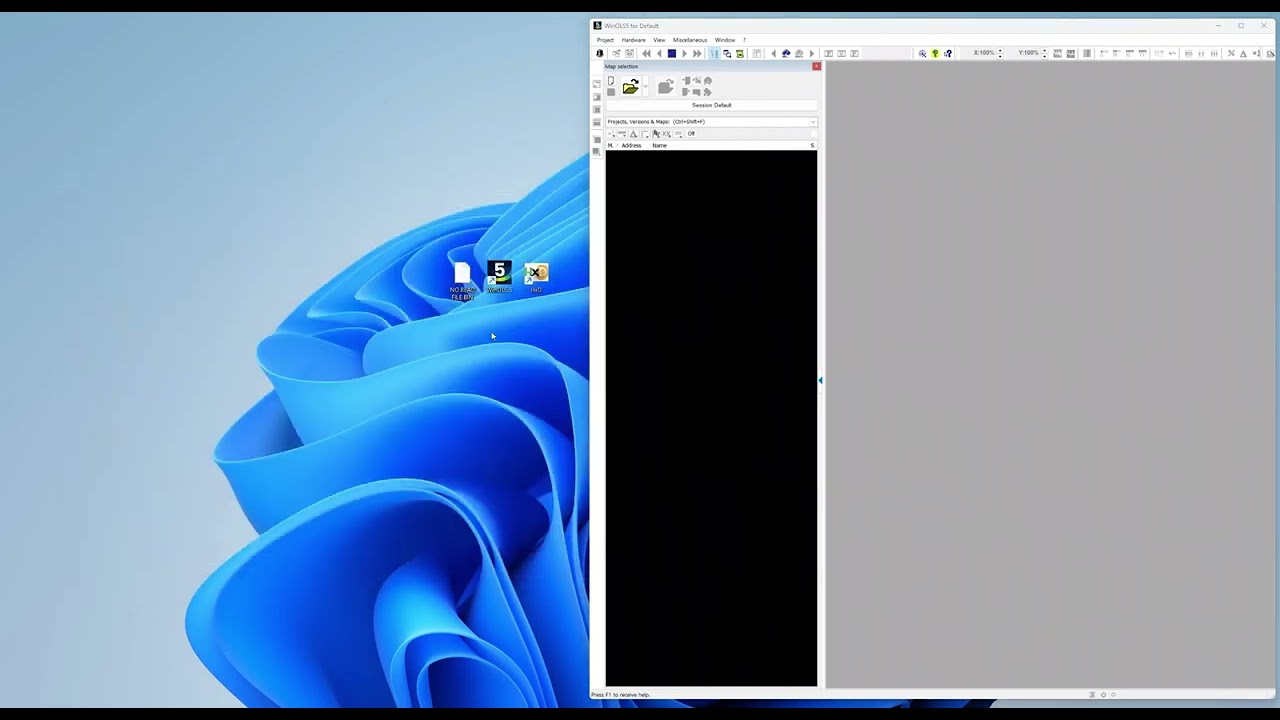This screenshot has height=720, width=1280.
Task: Click the overlapping windows toolbar icon
Action: pos(727,53)
